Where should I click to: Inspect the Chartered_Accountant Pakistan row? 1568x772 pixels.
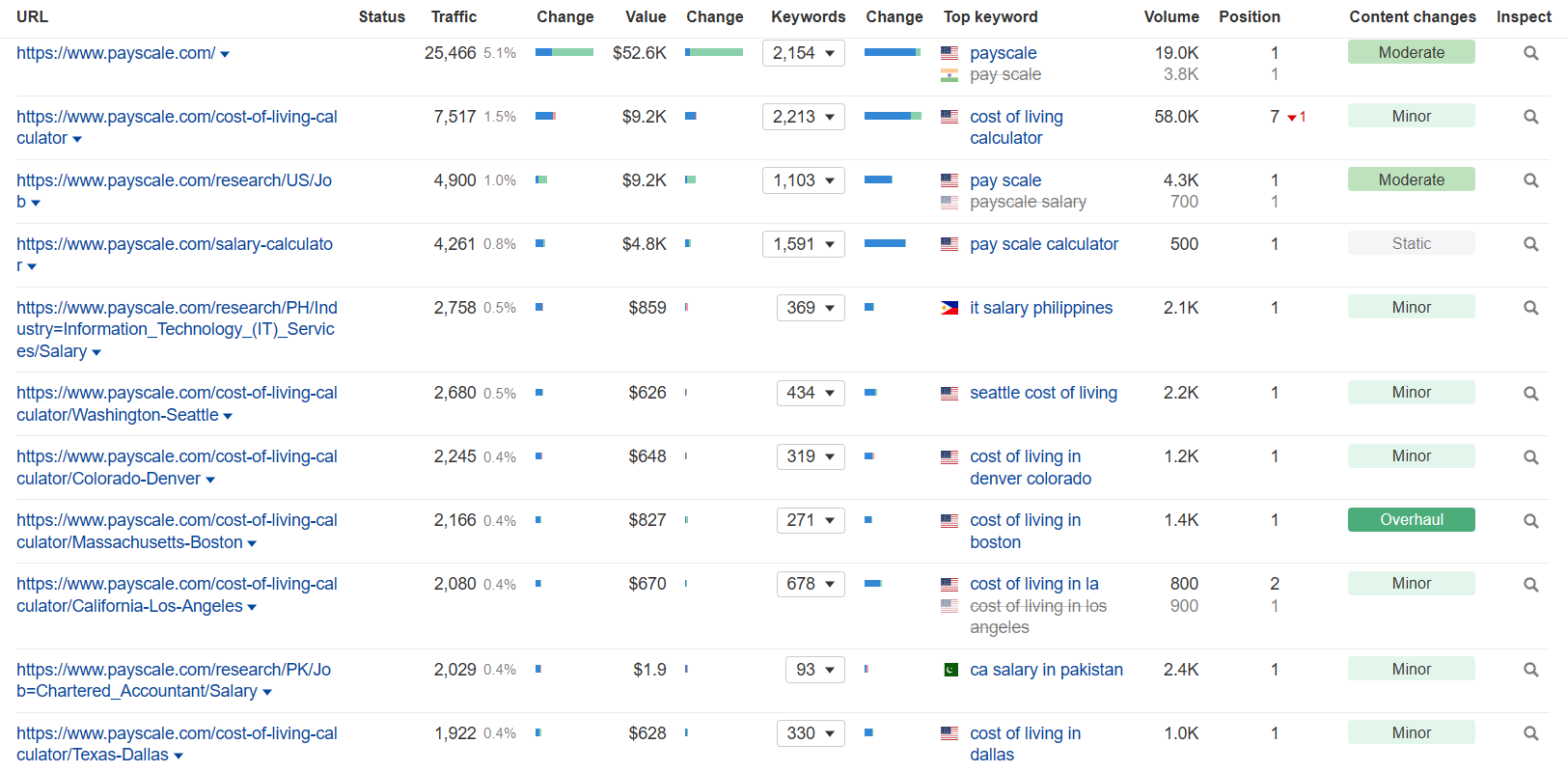pos(1530,670)
